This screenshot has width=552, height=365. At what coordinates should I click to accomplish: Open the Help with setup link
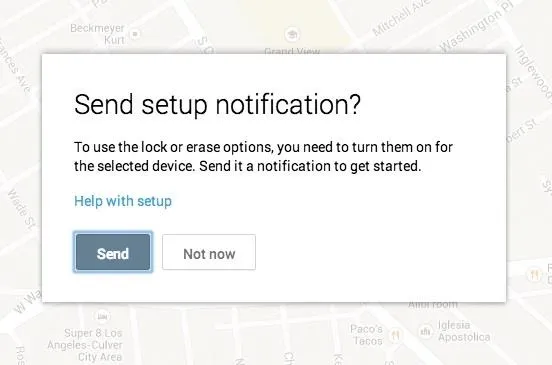click(x=123, y=201)
